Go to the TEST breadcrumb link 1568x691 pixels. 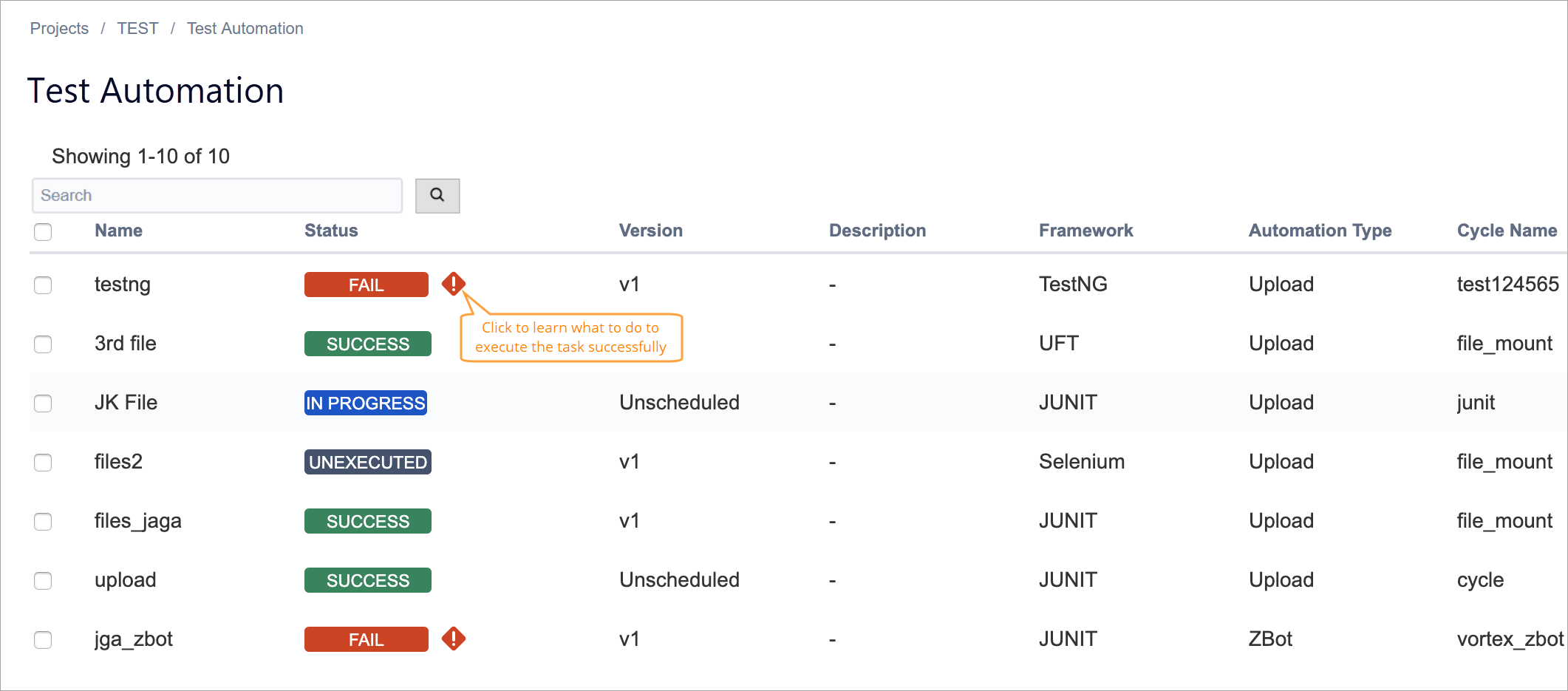tap(137, 28)
